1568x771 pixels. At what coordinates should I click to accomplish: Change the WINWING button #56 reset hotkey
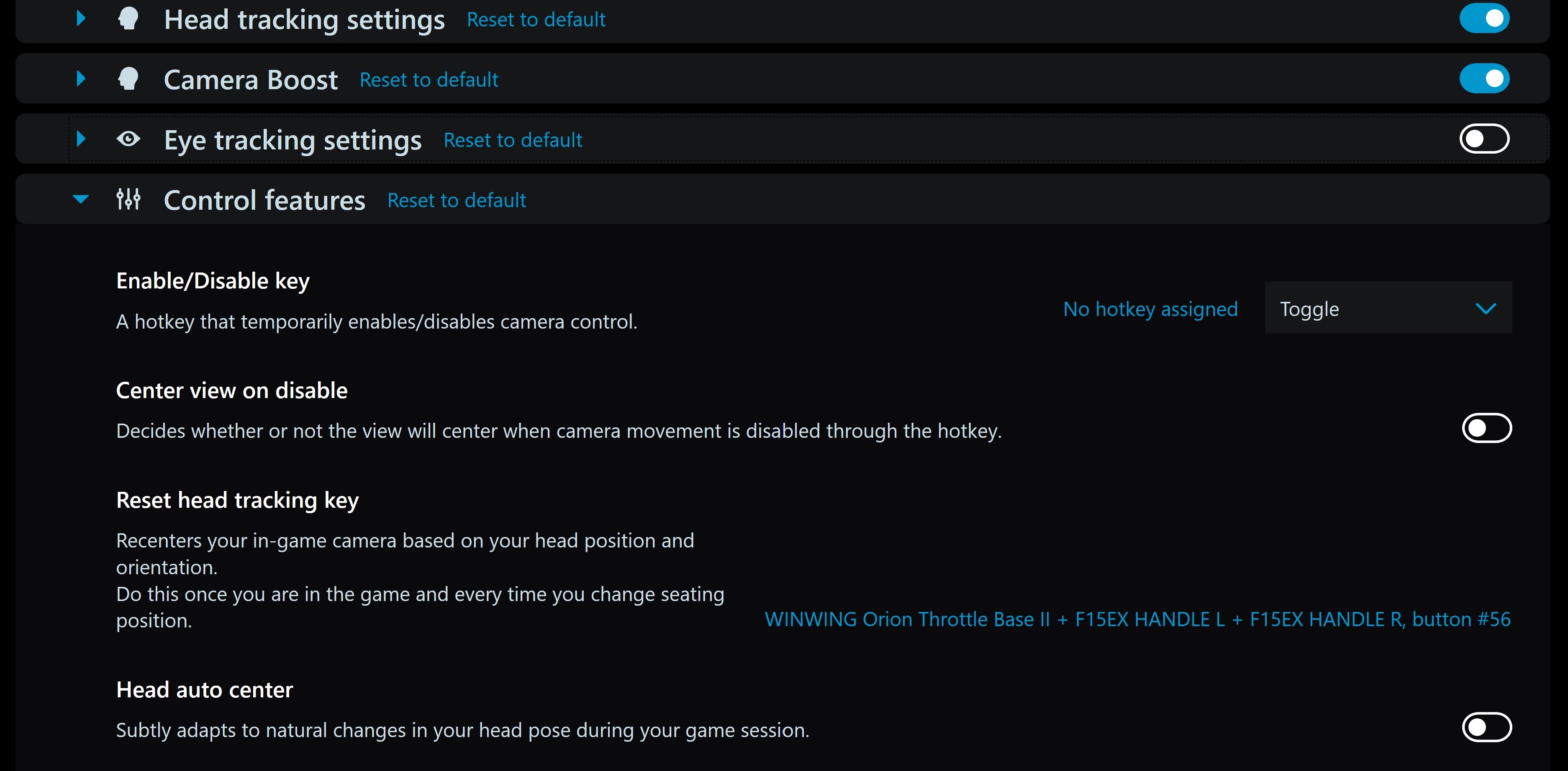pos(1138,619)
